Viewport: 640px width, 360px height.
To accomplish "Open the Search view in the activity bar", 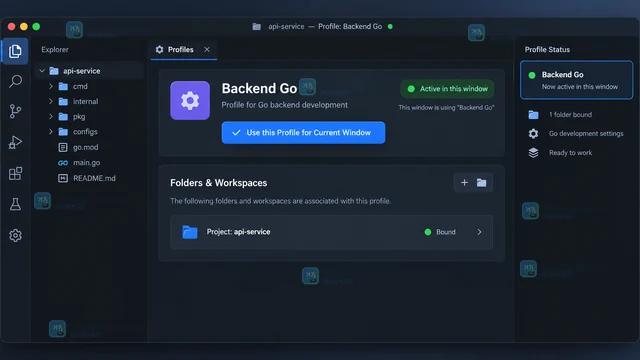I will click(x=15, y=81).
